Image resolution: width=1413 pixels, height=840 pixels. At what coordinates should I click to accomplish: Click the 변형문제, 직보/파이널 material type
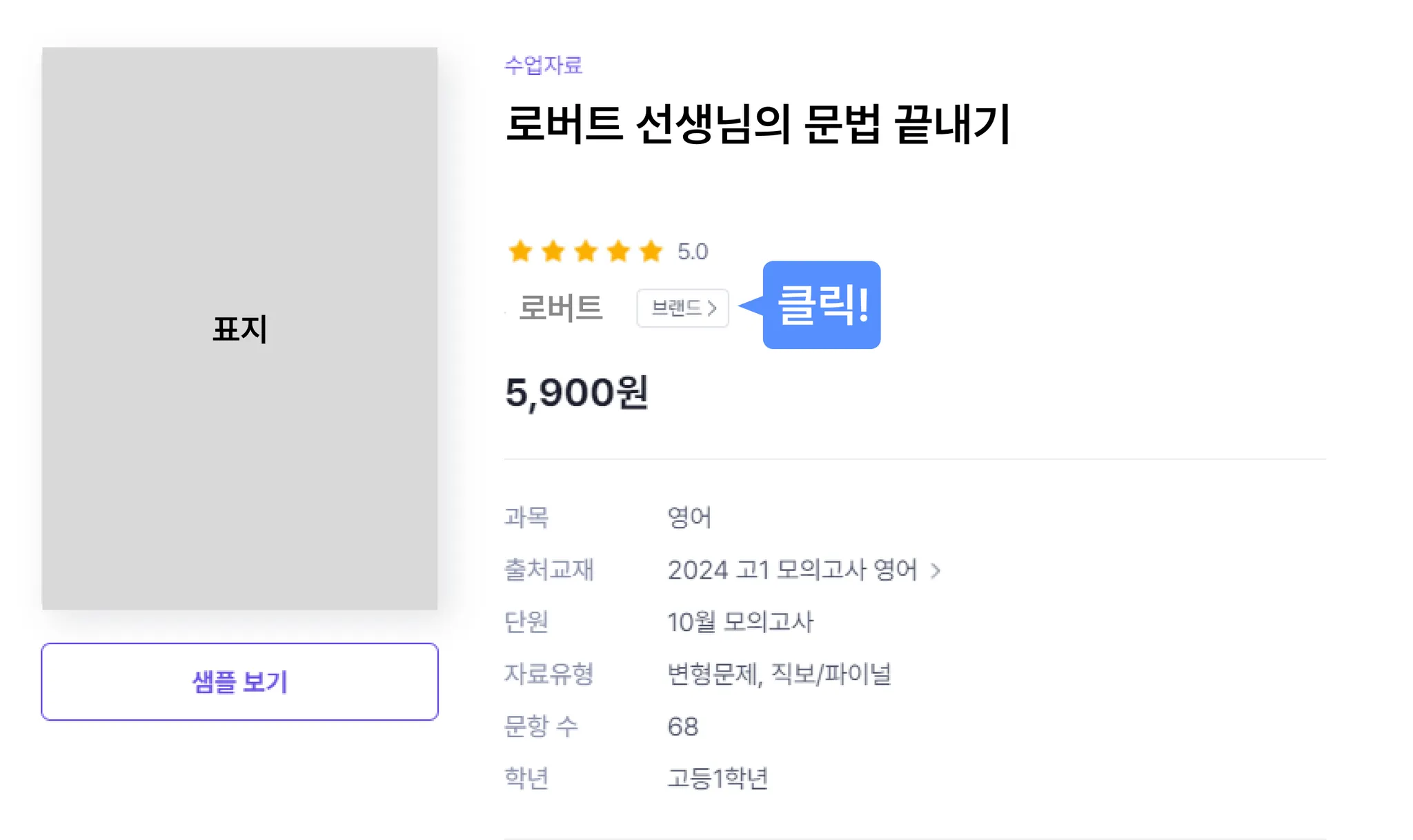coord(779,674)
